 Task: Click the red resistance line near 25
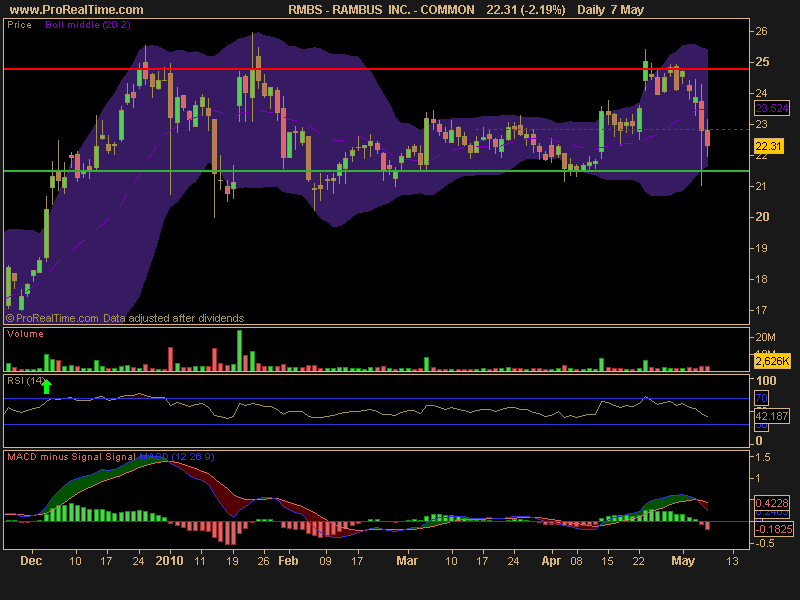pyautogui.click(x=376, y=68)
